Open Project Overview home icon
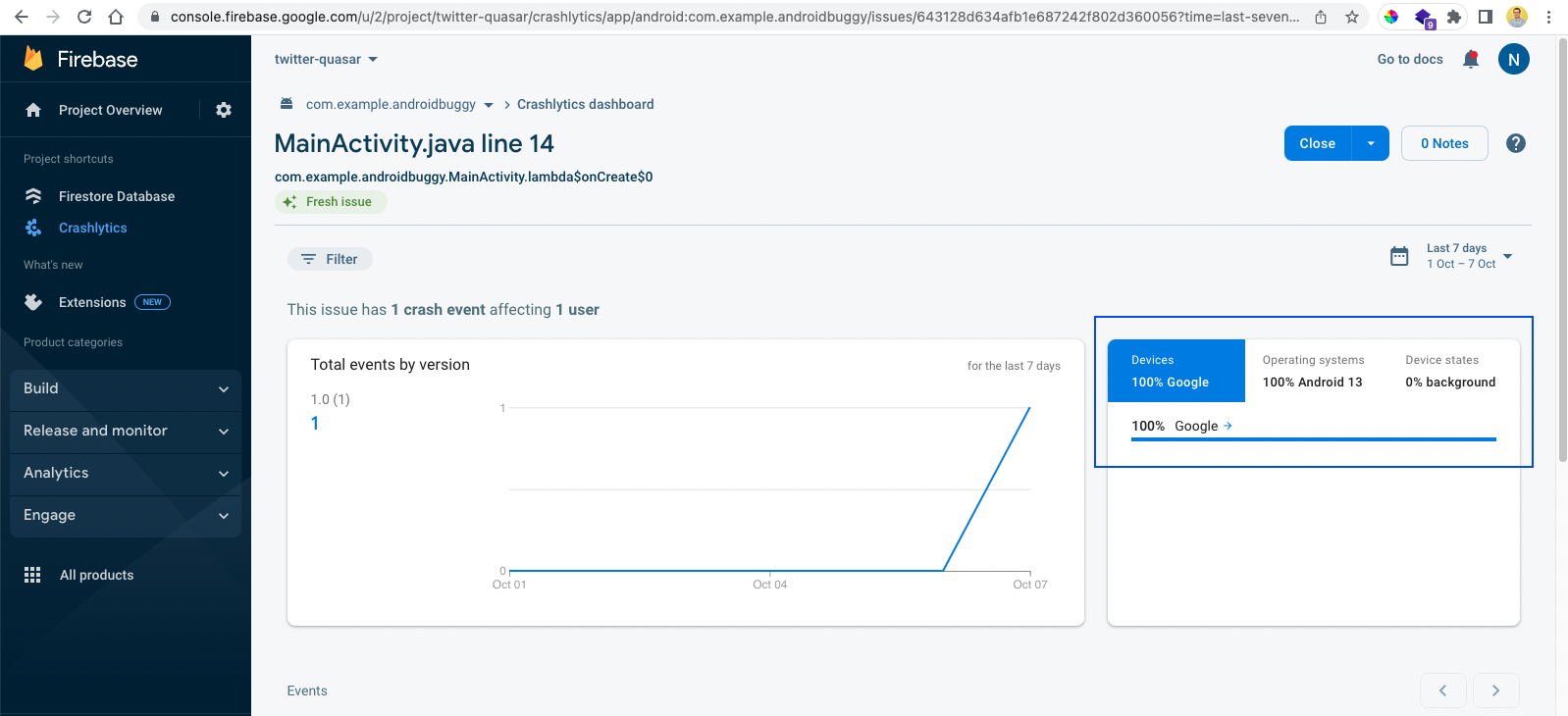Screen dimensions: 1568x716 [x=33, y=110]
